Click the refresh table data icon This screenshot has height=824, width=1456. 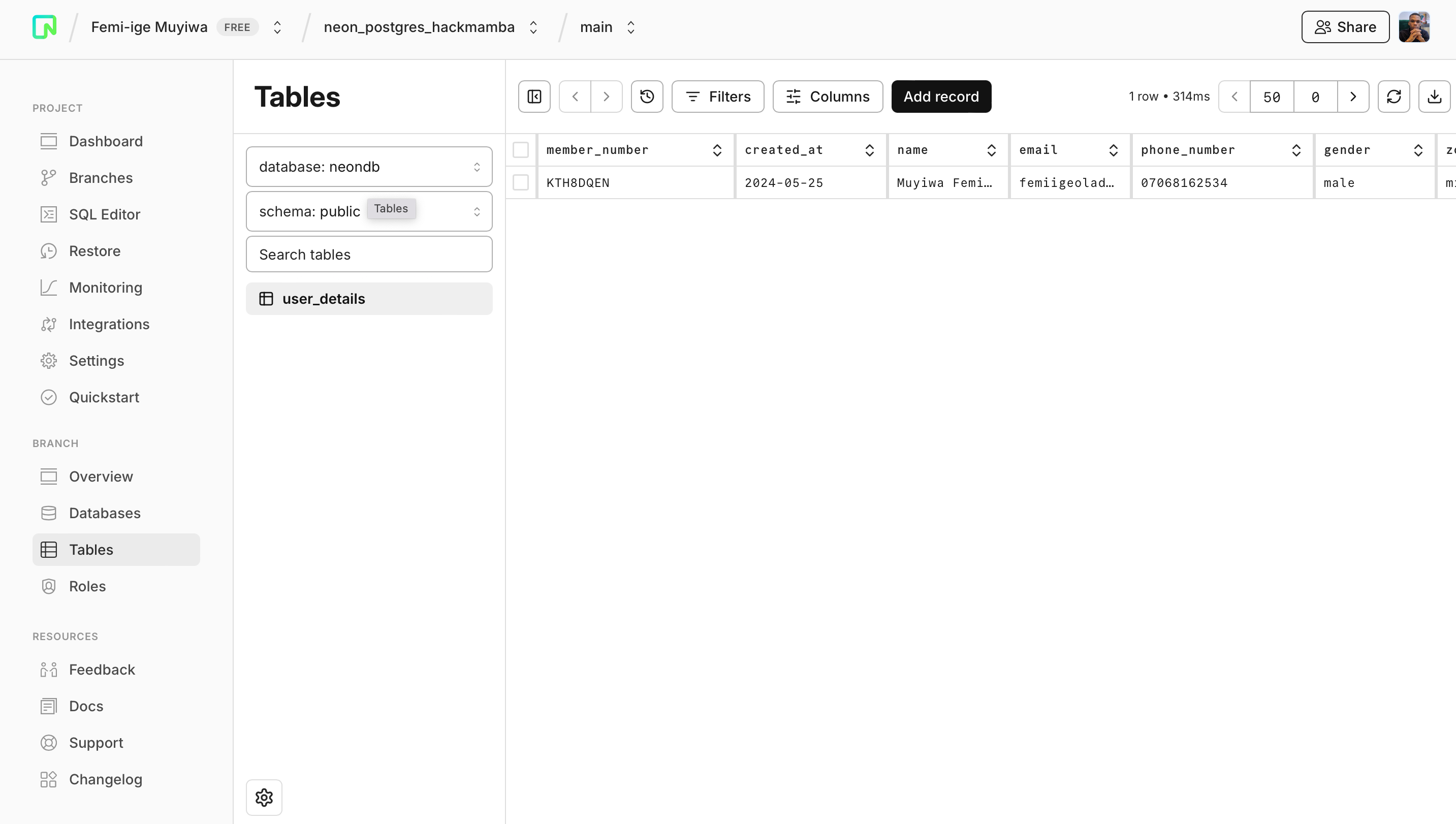(x=1393, y=97)
